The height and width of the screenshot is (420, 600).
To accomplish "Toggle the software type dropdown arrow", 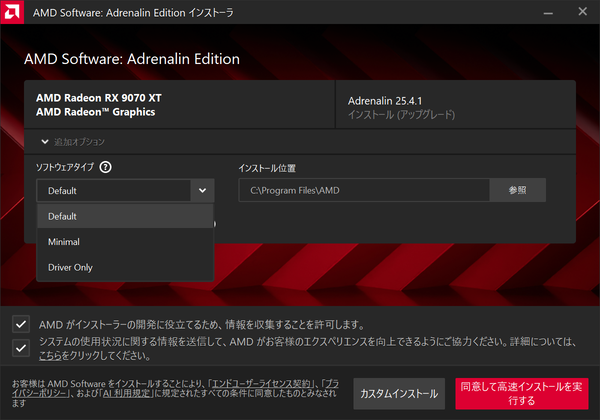I will coord(202,190).
